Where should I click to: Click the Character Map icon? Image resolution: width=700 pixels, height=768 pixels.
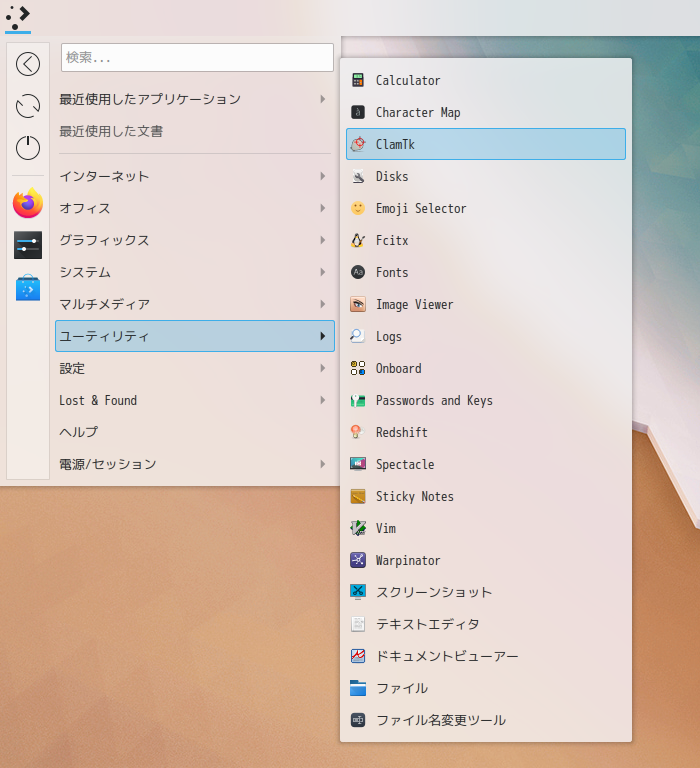pos(358,112)
